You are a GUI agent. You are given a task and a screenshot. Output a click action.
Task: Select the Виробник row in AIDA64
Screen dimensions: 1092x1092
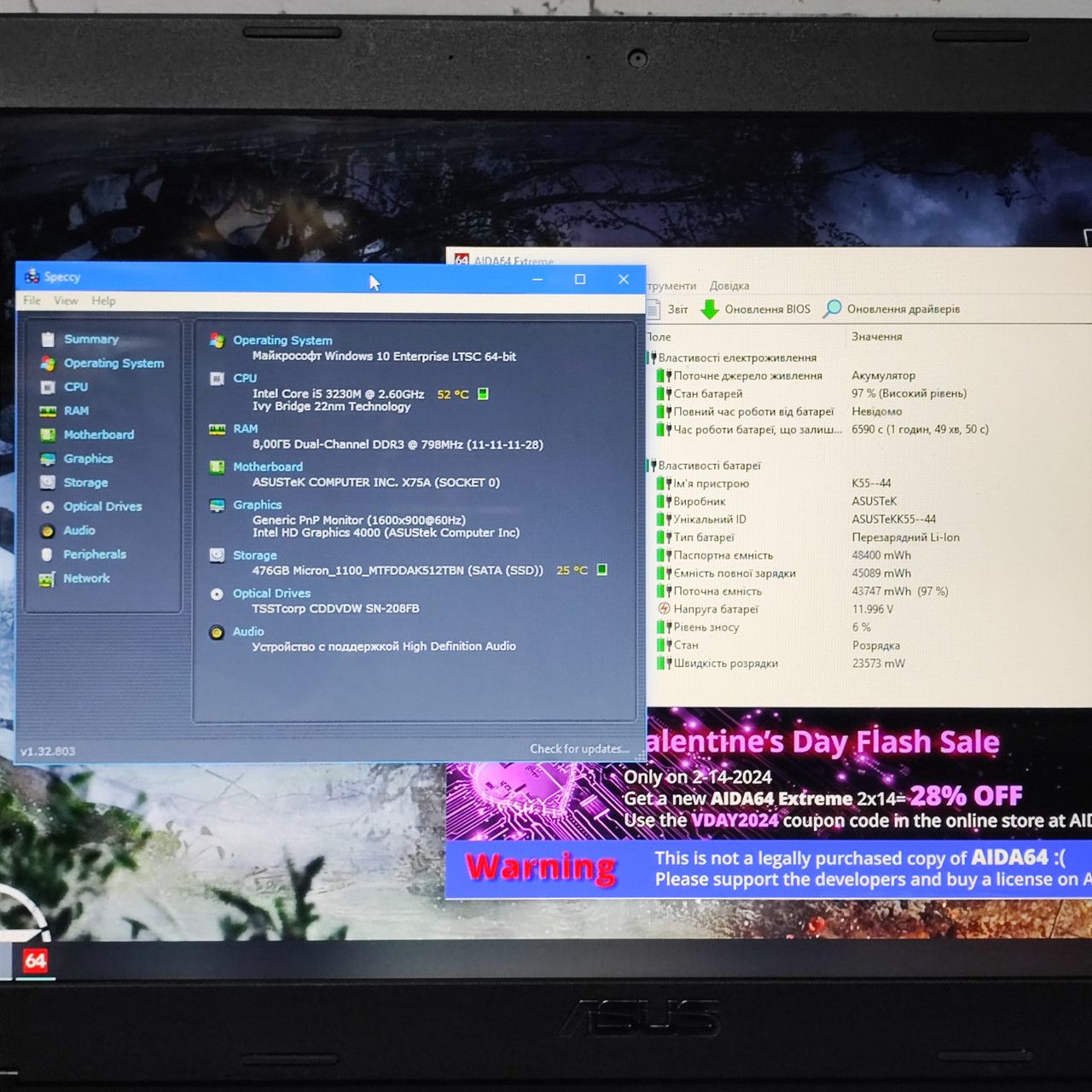pos(869,502)
